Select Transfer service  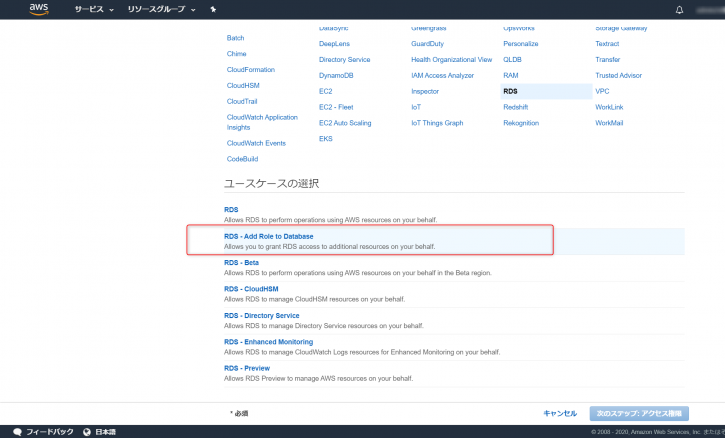click(x=608, y=60)
